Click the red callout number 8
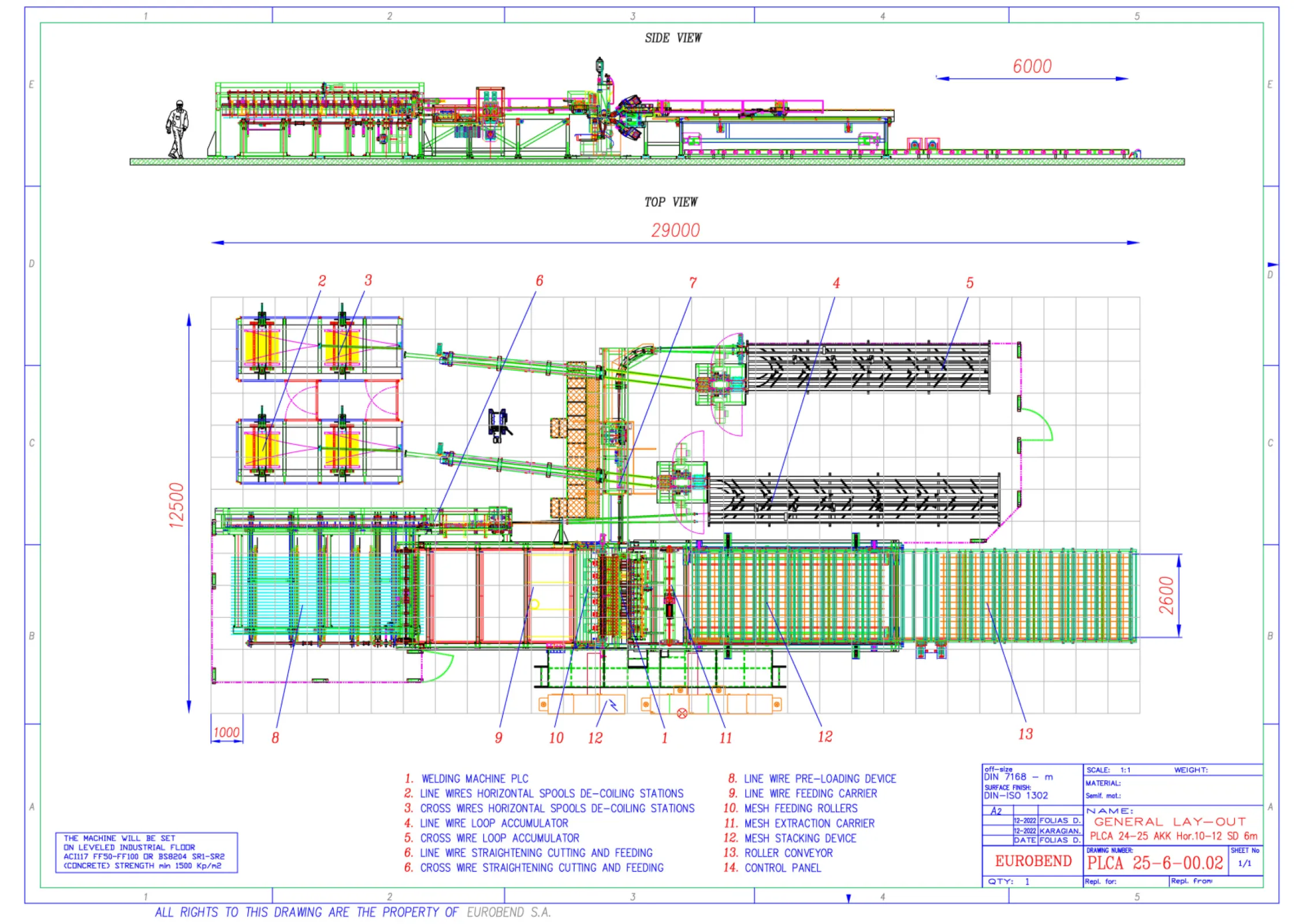Screen dimensions: 1306x924 pos(276,737)
